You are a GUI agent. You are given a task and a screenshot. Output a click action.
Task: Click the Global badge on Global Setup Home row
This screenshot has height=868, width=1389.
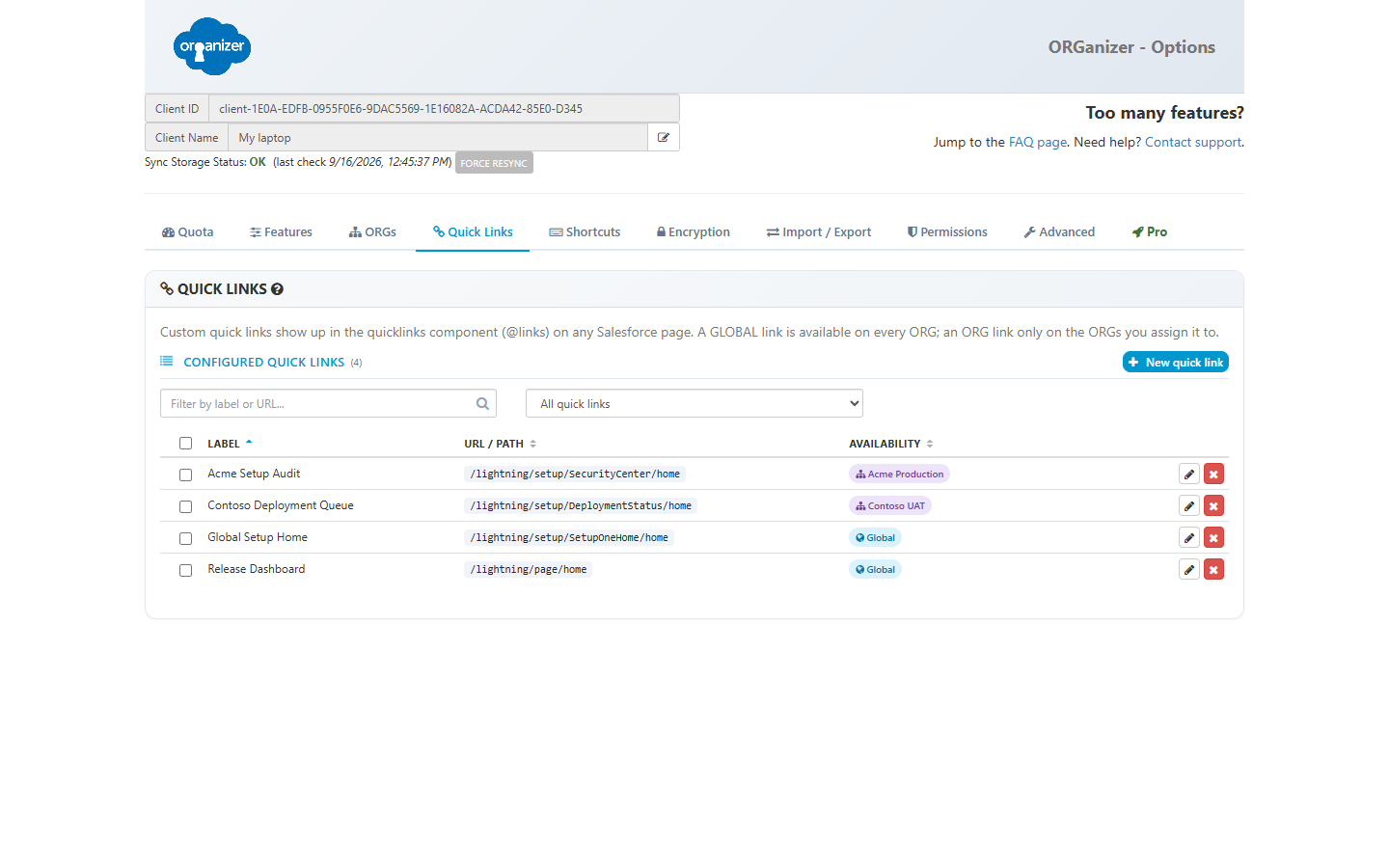pos(875,538)
